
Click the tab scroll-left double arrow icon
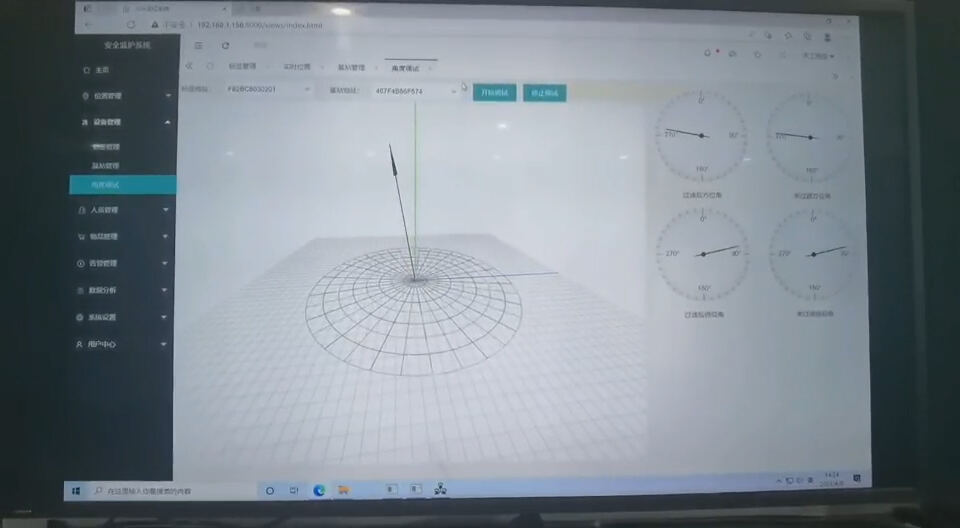(190, 66)
